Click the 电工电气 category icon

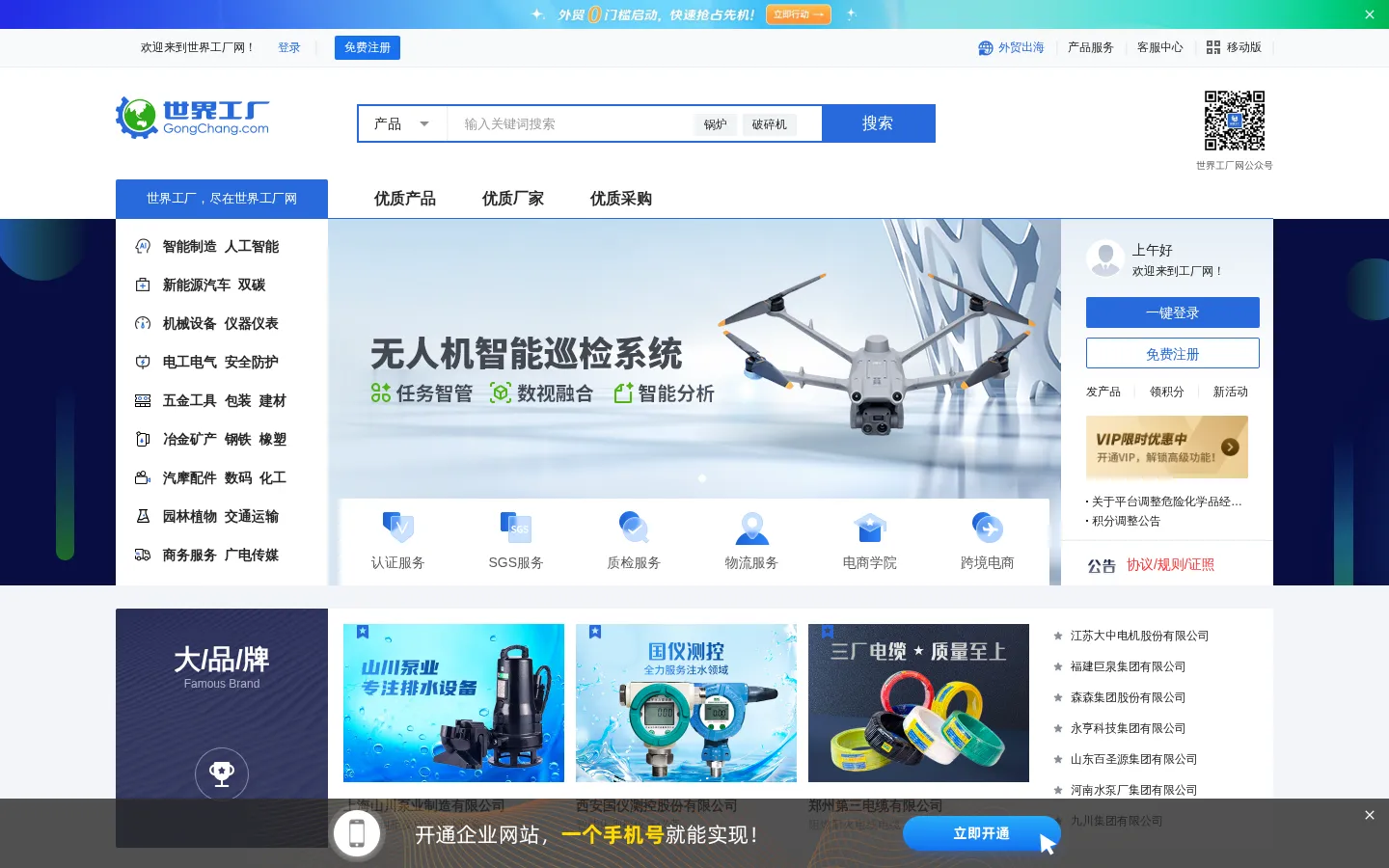pos(143,362)
